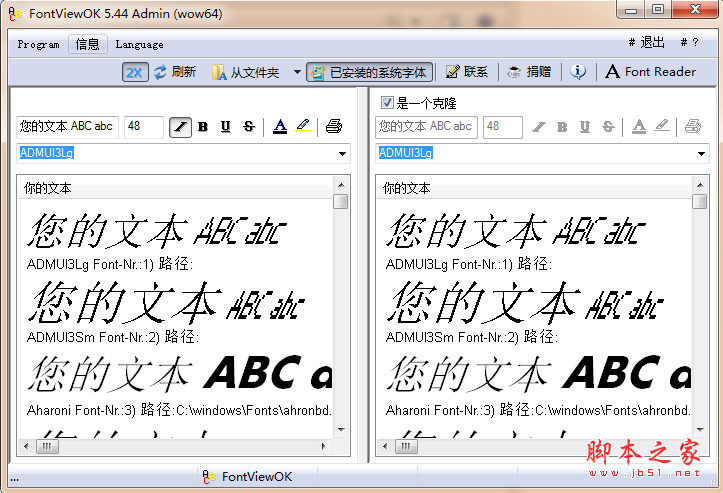Click the 捐赠 donate coffee icon
Viewport: 723px width, 493px height.
[514, 72]
